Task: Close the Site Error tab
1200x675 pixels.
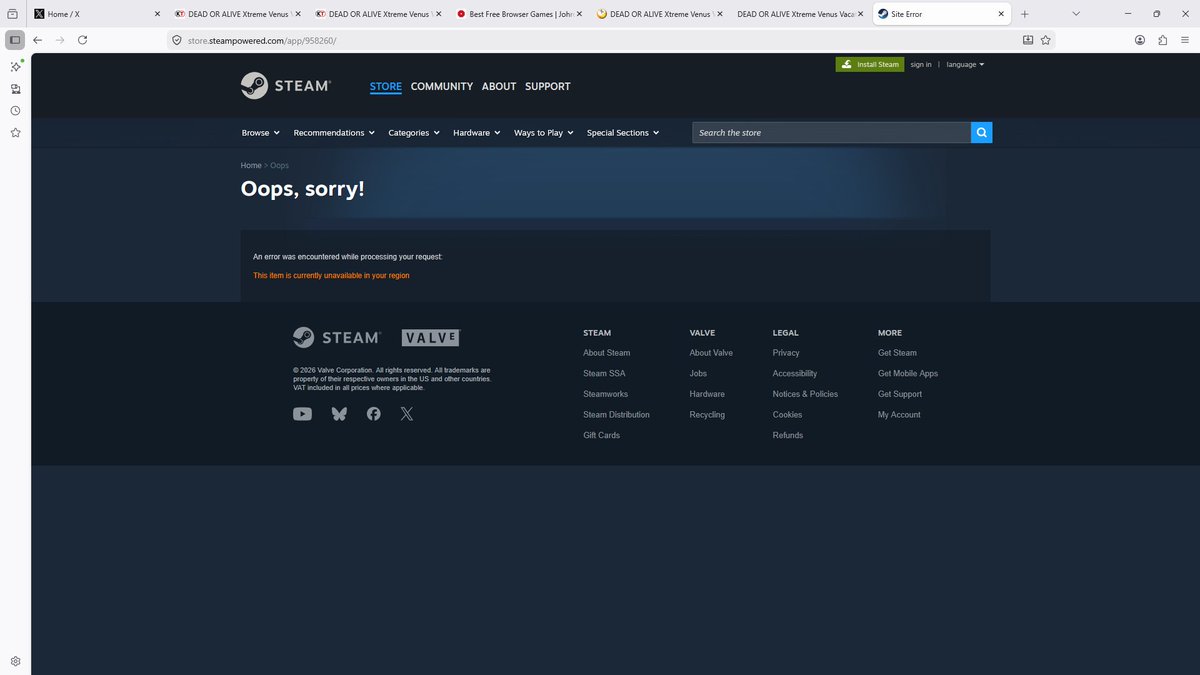Action: pyautogui.click(x=1001, y=14)
